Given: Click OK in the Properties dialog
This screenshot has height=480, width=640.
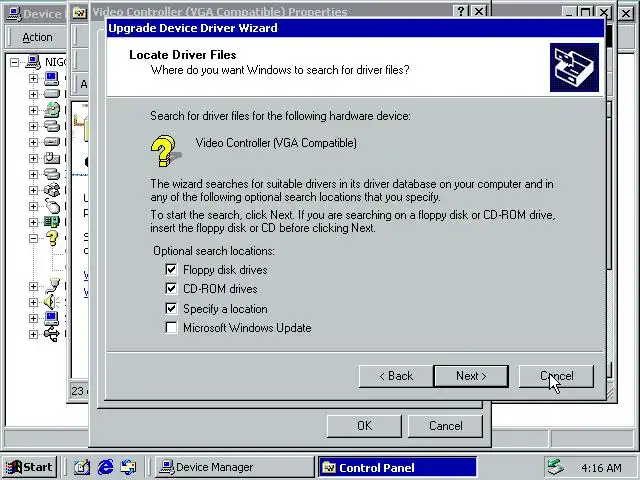Looking at the screenshot, I should tap(364, 426).
